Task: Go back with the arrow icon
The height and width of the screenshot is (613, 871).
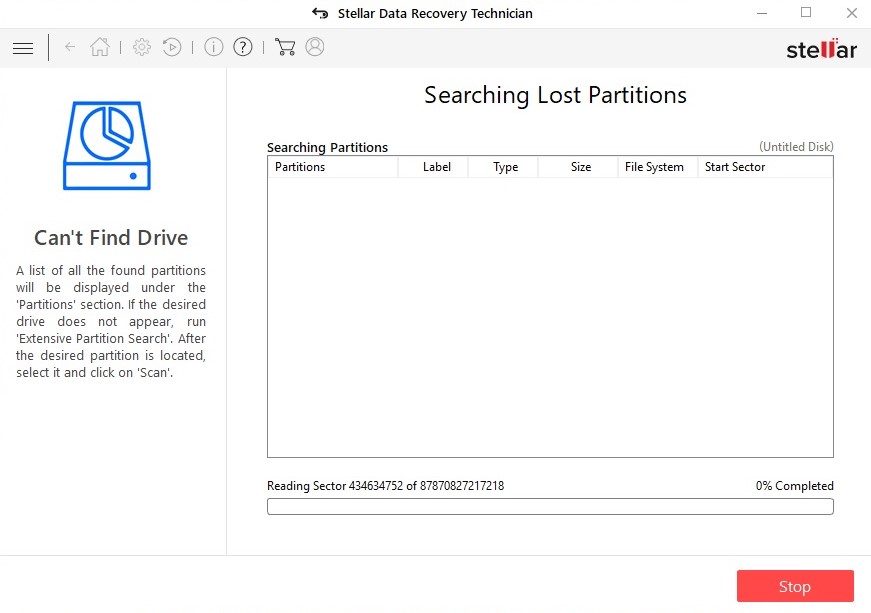Action: click(70, 47)
